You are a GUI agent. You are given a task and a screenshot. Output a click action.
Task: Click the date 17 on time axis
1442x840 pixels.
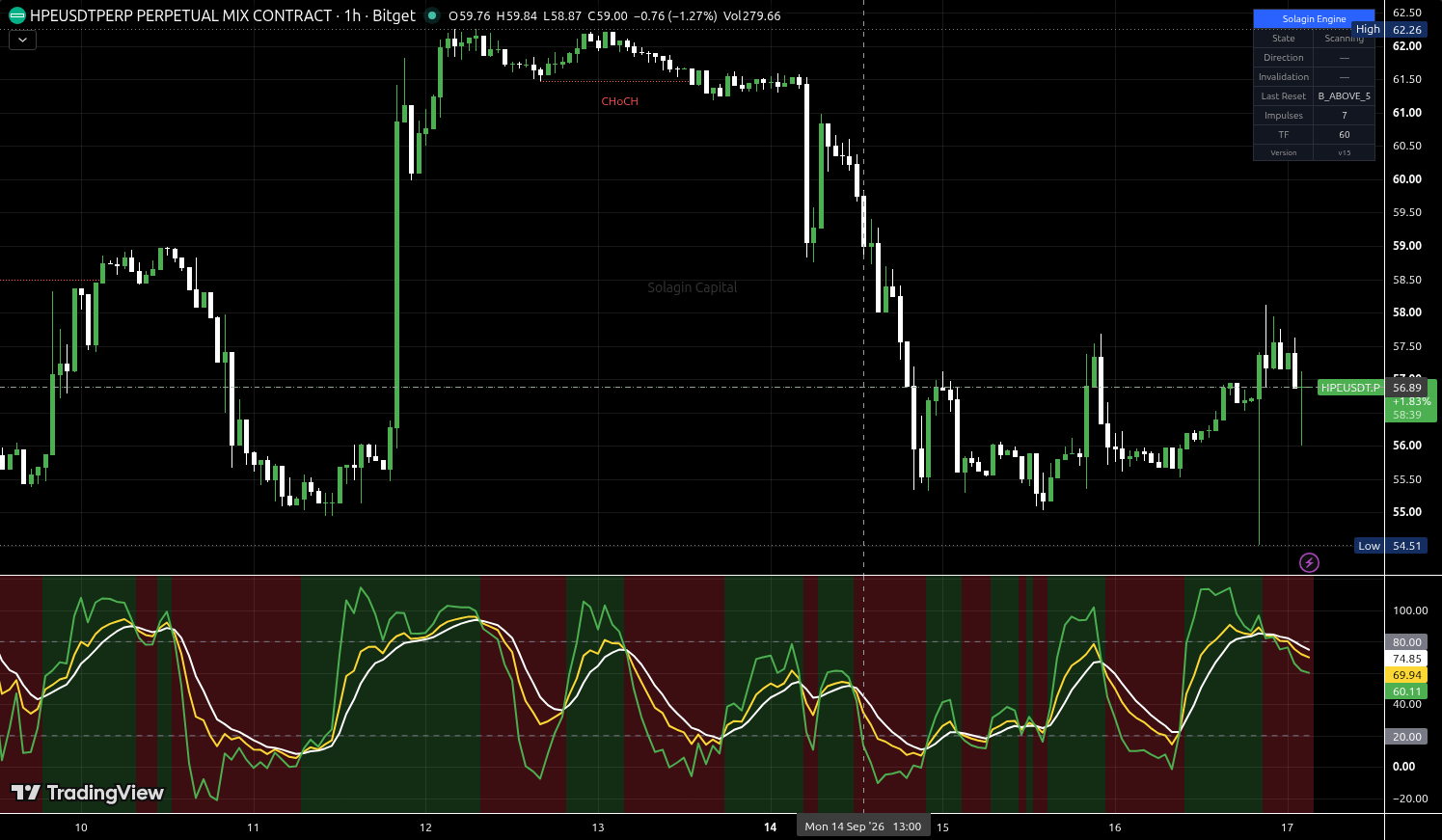pos(1287,827)
